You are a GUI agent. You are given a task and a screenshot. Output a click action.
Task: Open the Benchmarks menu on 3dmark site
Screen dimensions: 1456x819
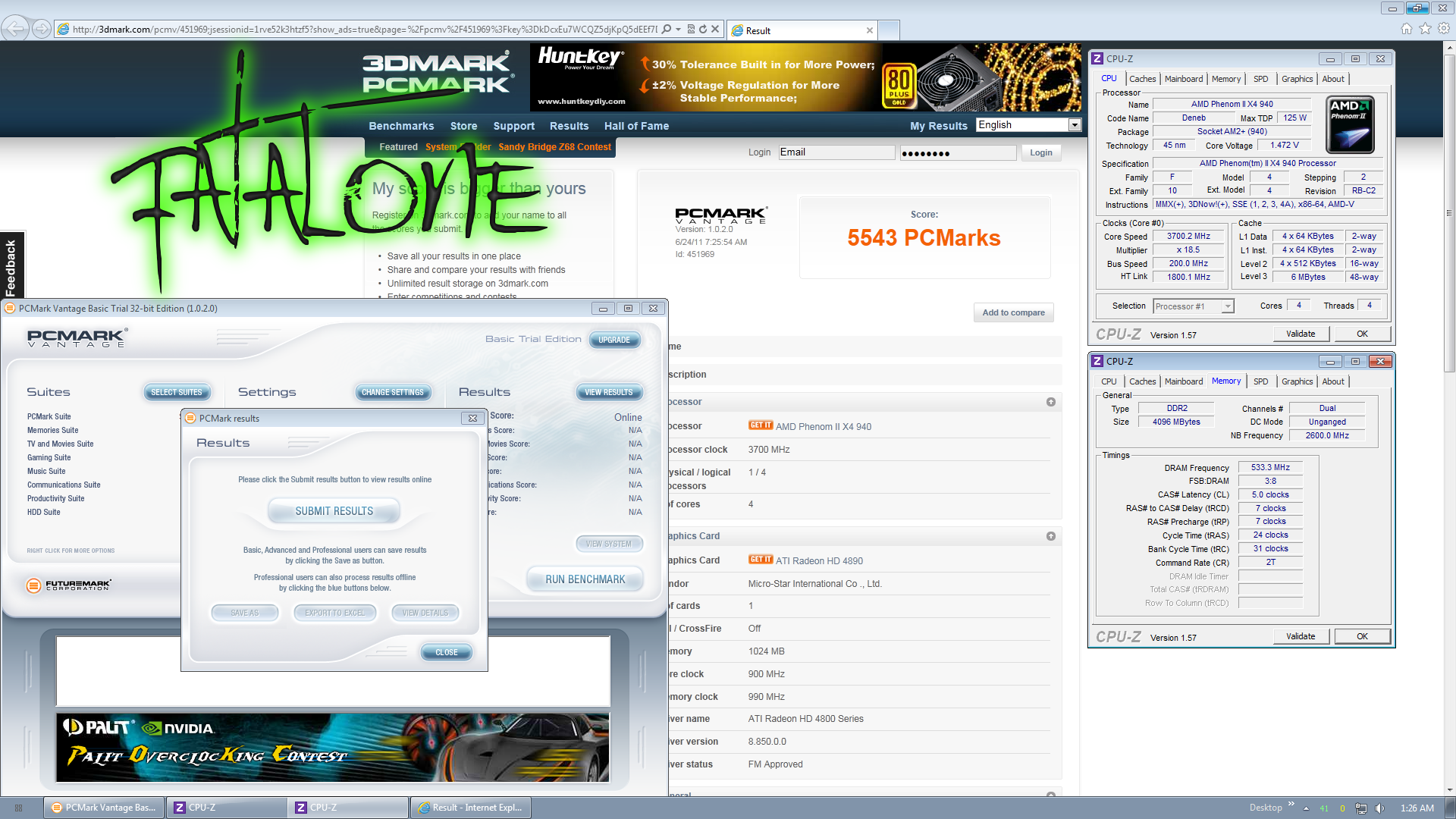pos(401,126)
